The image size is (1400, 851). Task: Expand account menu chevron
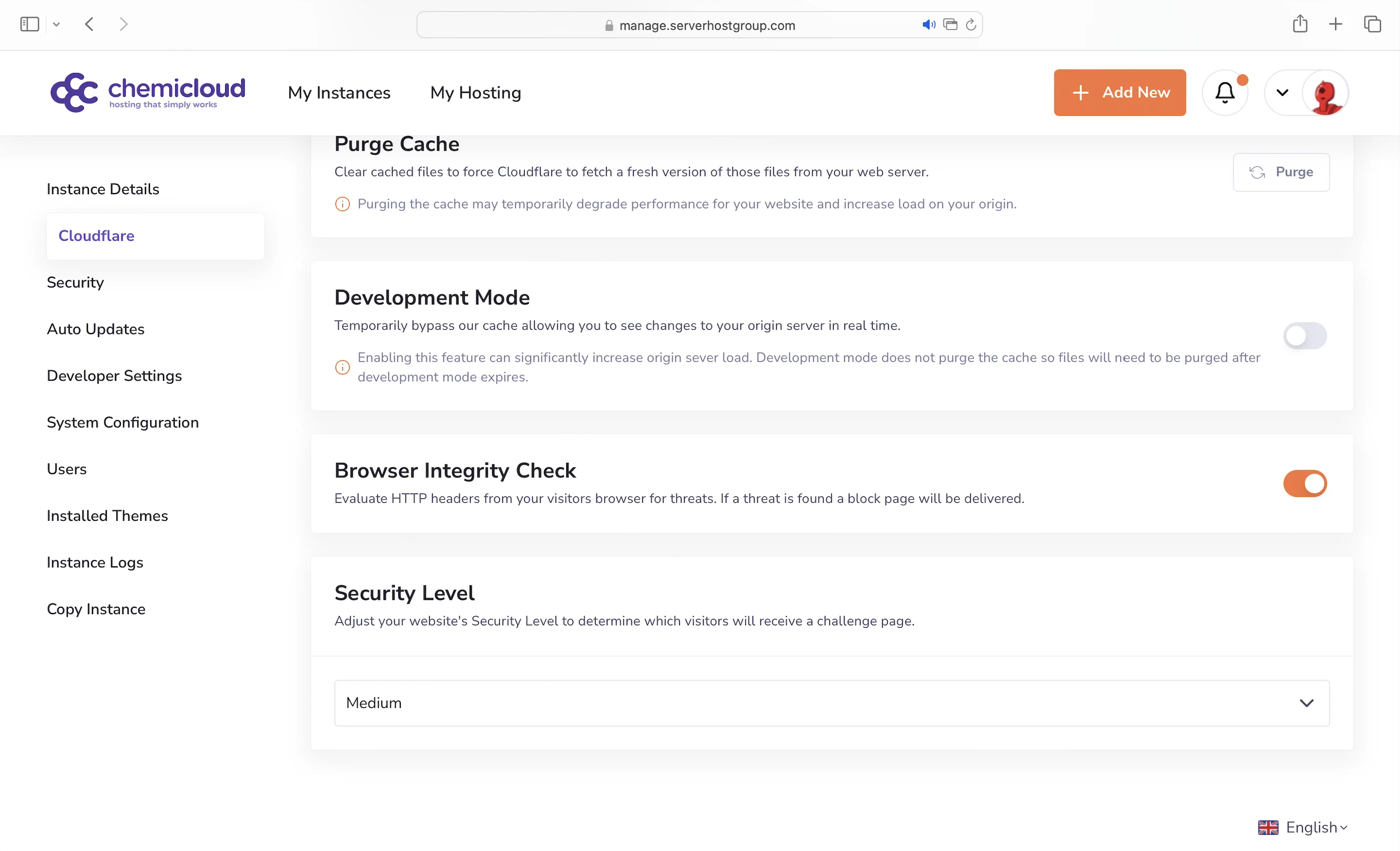(x=1282, y=93)
